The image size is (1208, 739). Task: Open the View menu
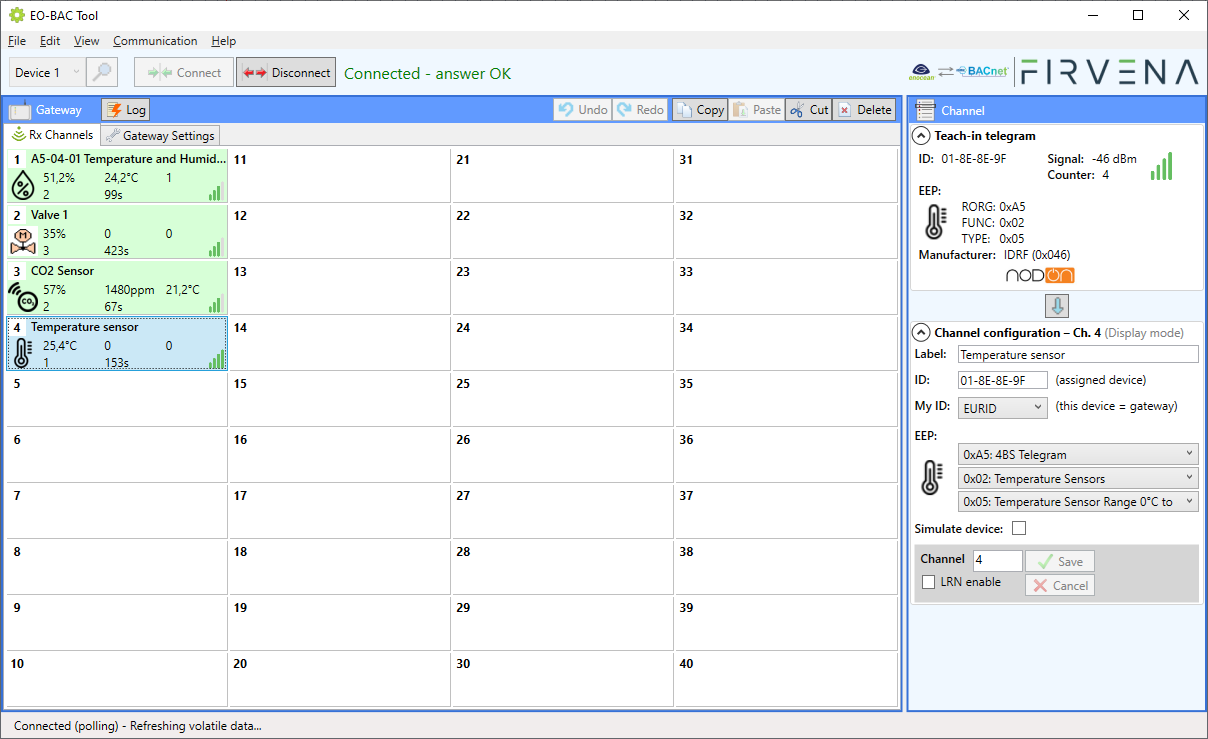(87, 41)
